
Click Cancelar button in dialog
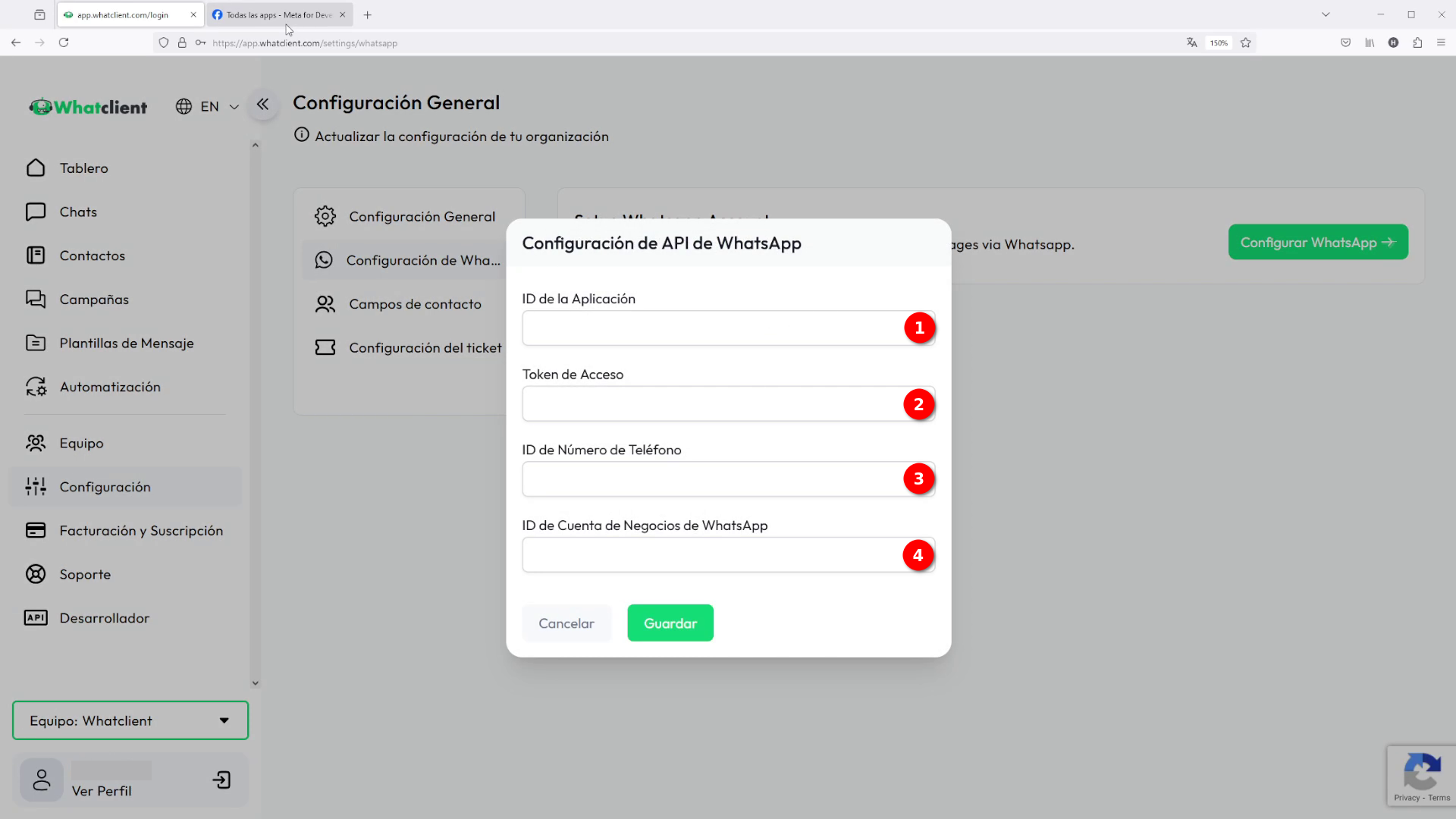566,623
